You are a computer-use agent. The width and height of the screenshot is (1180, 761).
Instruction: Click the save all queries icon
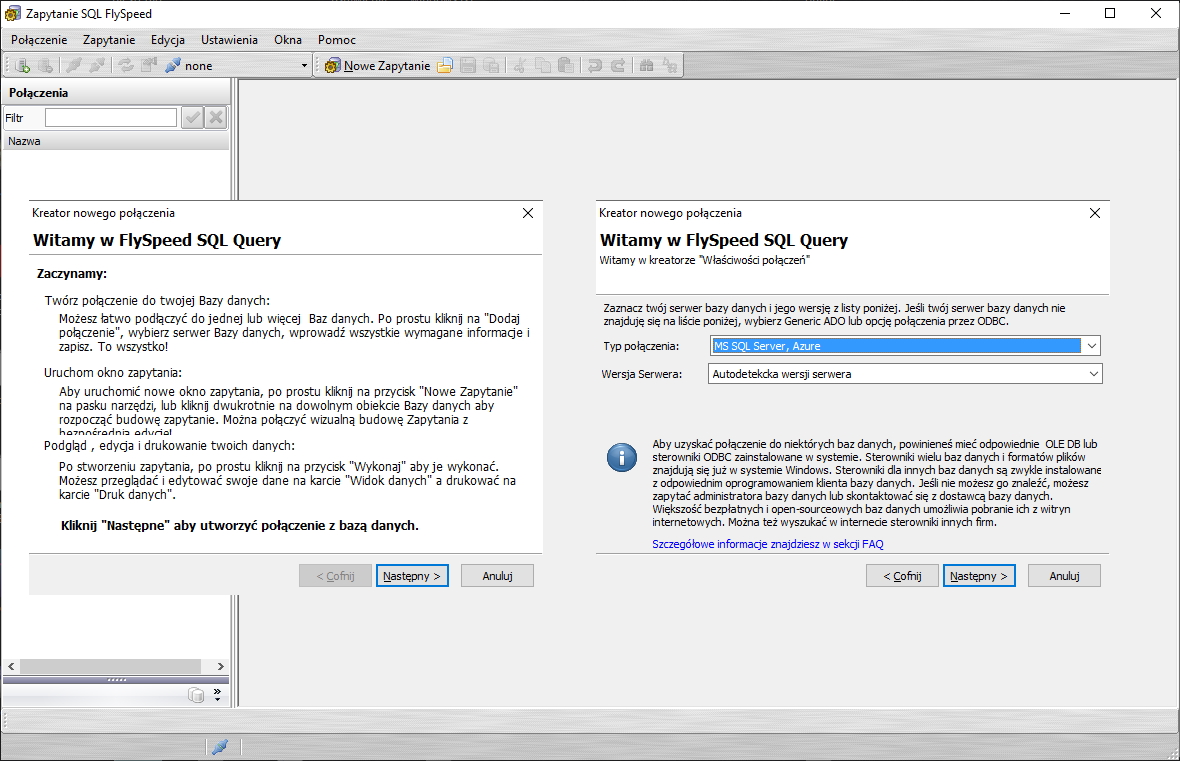click(491, 65)
